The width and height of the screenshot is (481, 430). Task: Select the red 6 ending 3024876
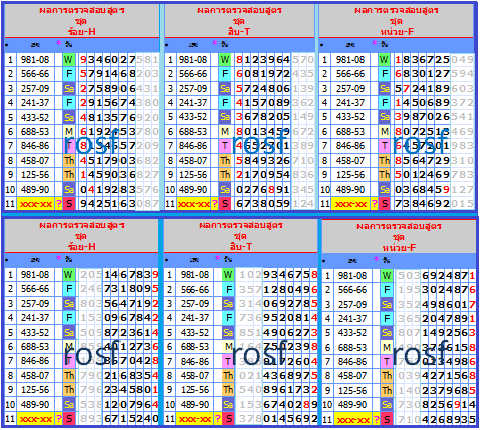click(472, 290)
